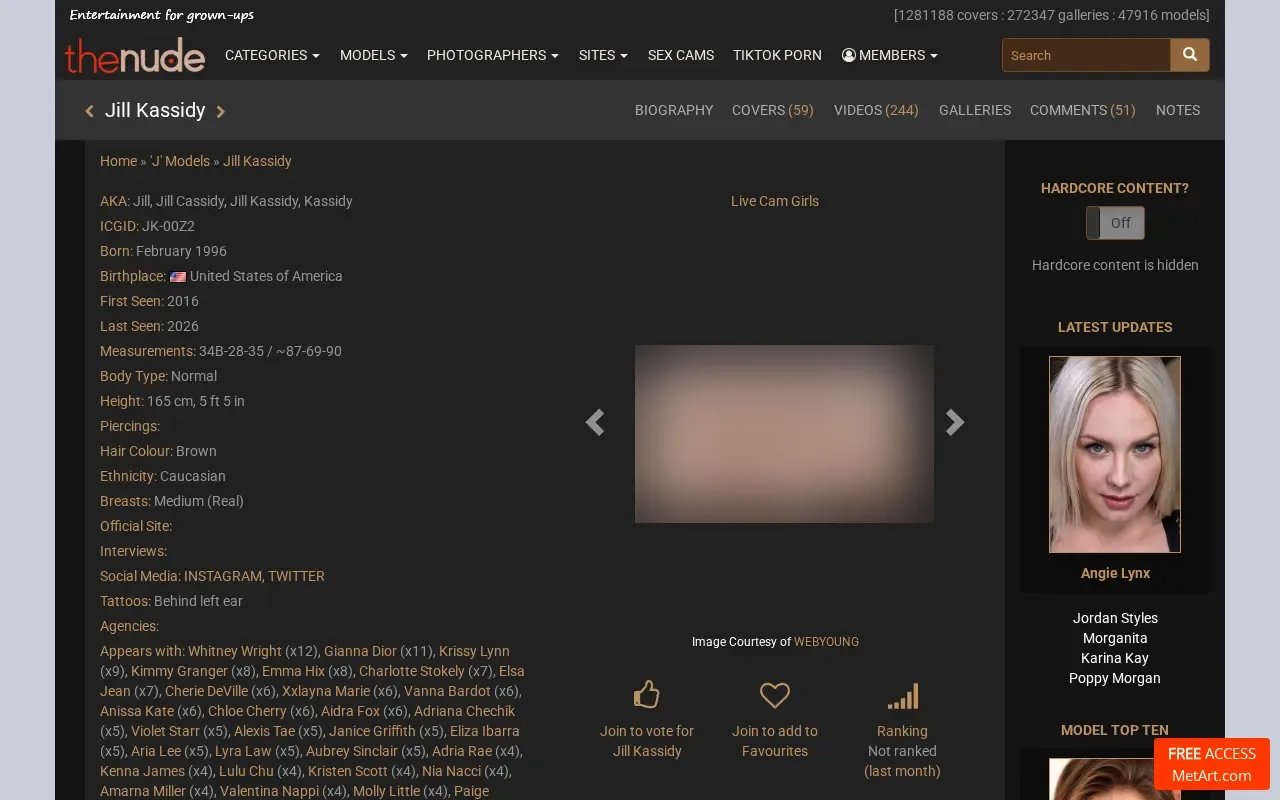The width and height of the screenshot is (1280, 800).
Task: Open the Sites dropdown menu
Action: pyautogui.click(x=603, y=55)
